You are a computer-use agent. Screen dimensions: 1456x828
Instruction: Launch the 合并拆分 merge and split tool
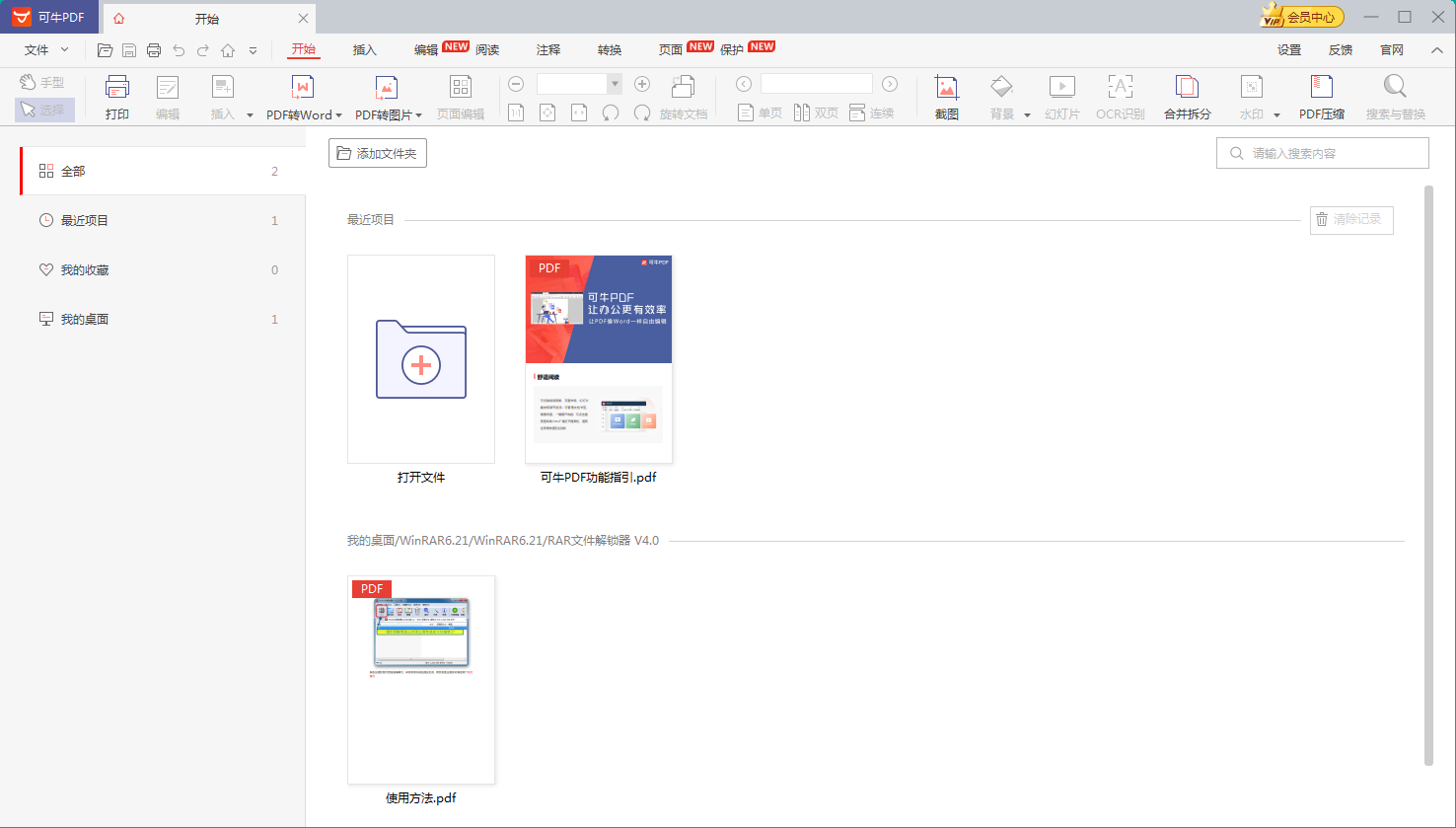tap(1187, 98)
